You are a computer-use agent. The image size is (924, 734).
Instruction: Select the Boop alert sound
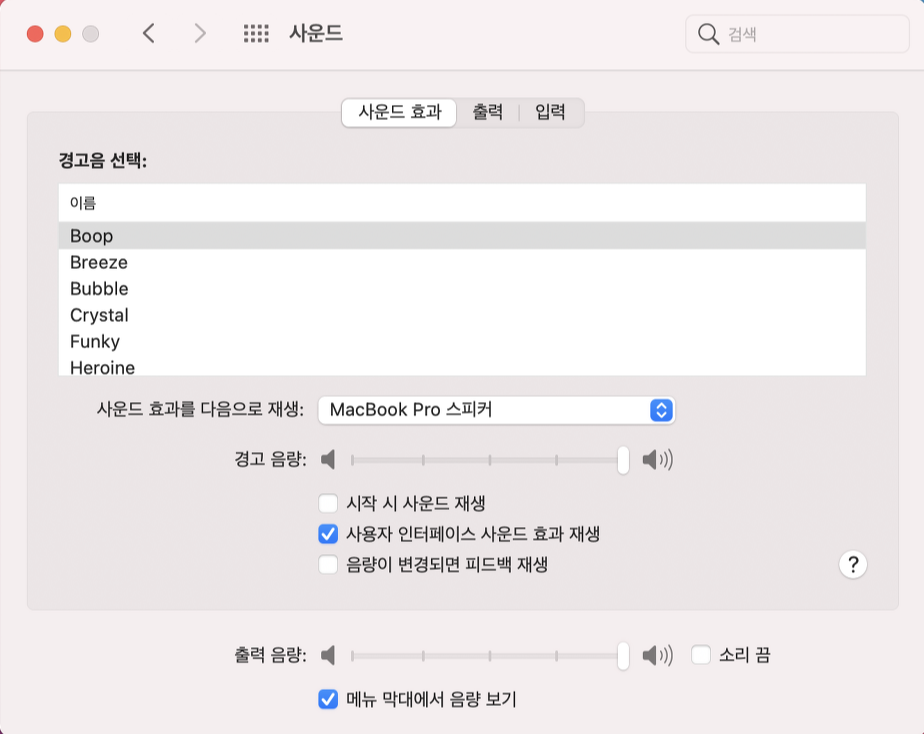[x=462, y=236]
